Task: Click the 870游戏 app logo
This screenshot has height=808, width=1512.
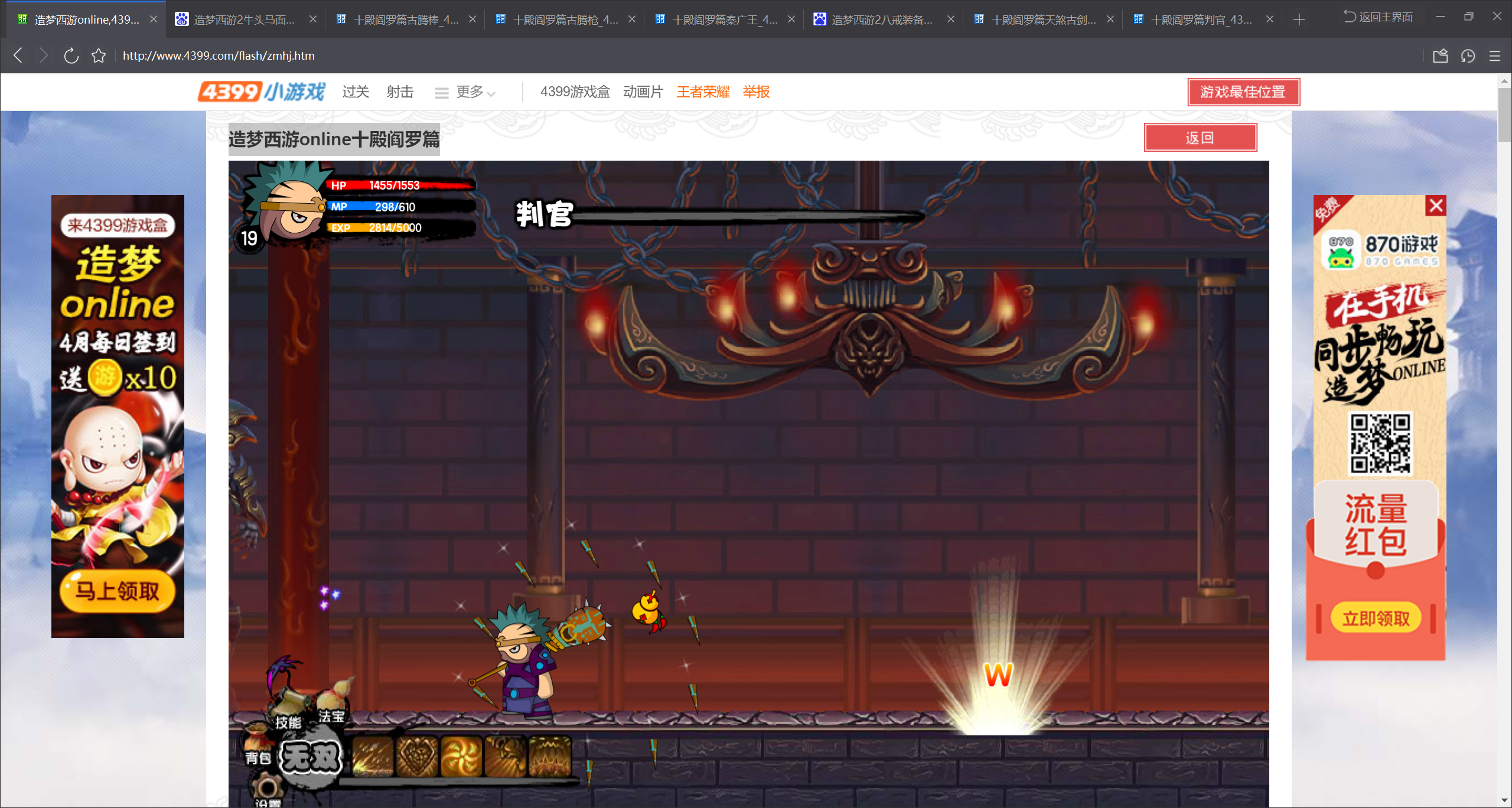Action: [1341, 252]
